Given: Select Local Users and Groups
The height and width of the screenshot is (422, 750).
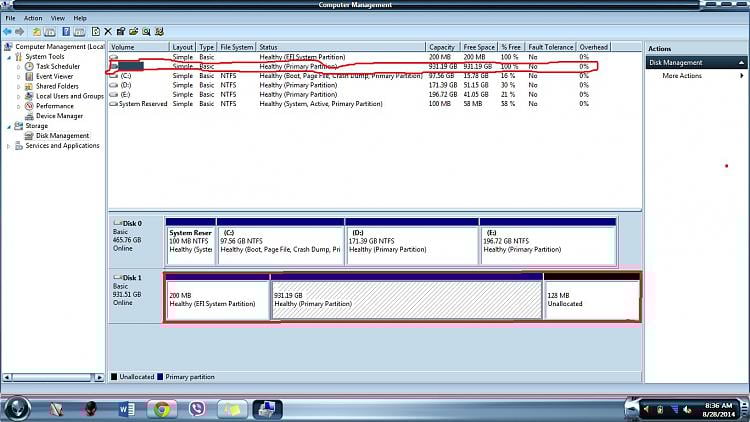Looking at the screenshot, I should [x=70, y=96].
